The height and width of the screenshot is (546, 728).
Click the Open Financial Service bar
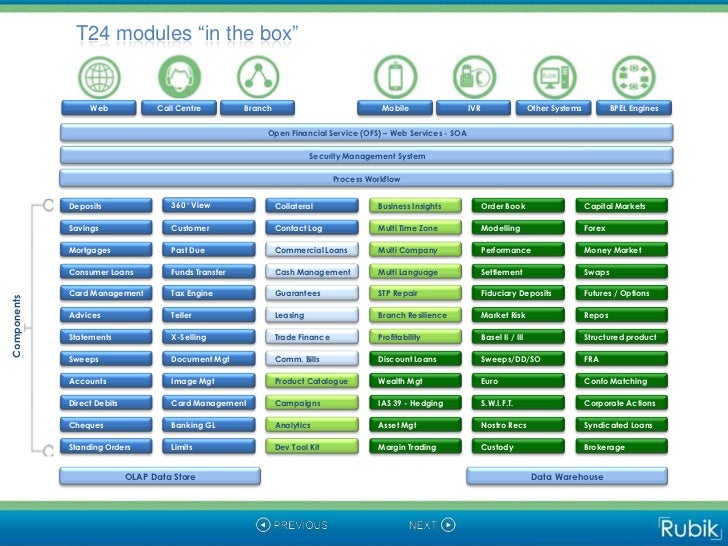tap(366, 133)
